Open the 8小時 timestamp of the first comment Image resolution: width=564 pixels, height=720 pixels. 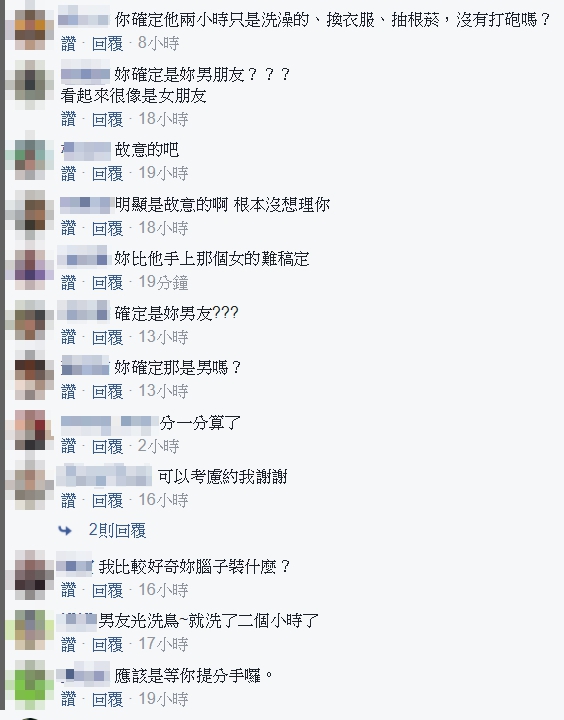point(158,43)
